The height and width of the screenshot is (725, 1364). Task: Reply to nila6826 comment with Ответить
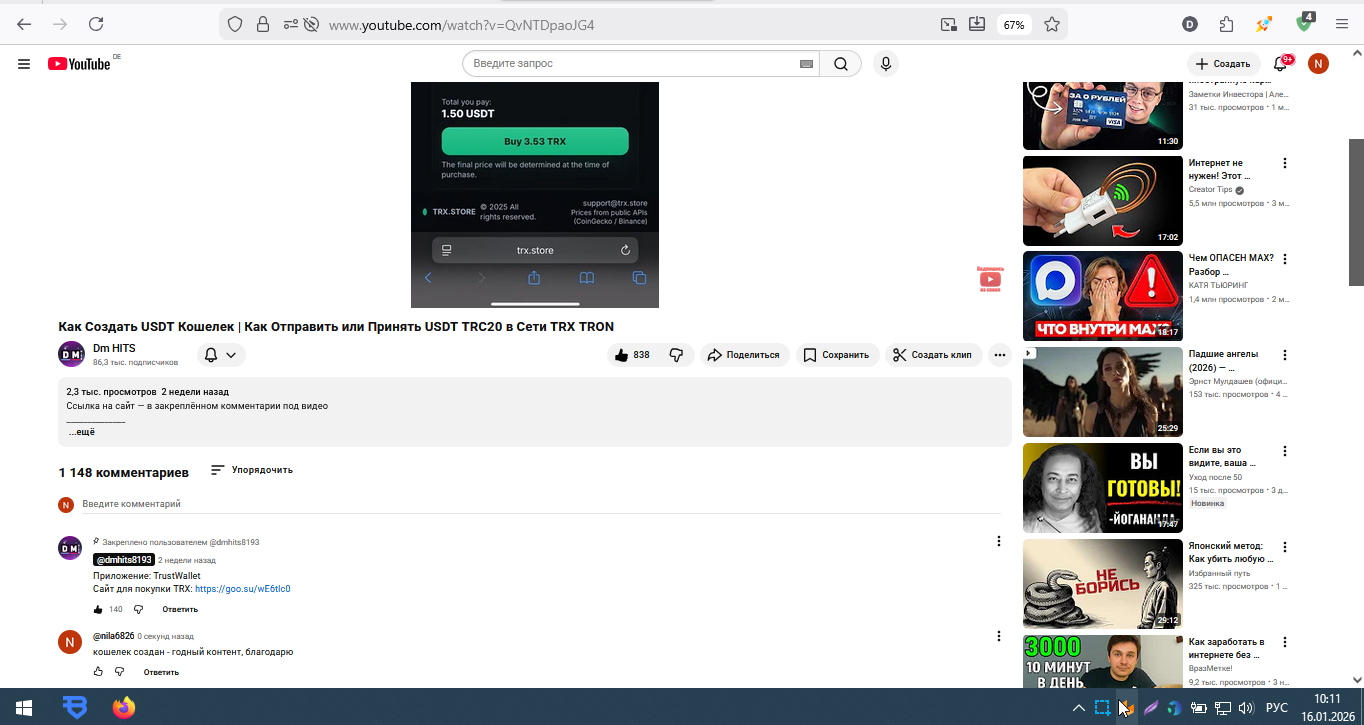161,672
